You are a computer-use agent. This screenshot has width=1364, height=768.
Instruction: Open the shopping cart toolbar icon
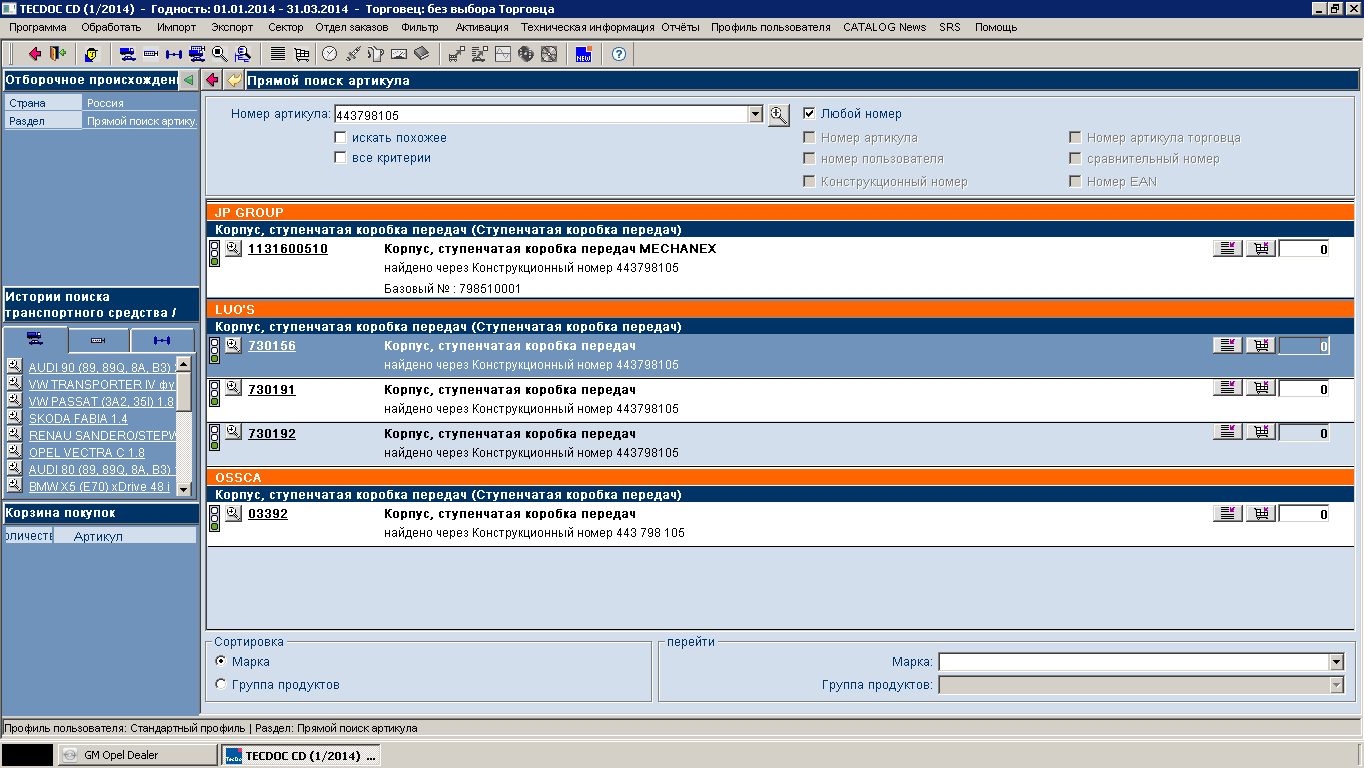[301, 54]
